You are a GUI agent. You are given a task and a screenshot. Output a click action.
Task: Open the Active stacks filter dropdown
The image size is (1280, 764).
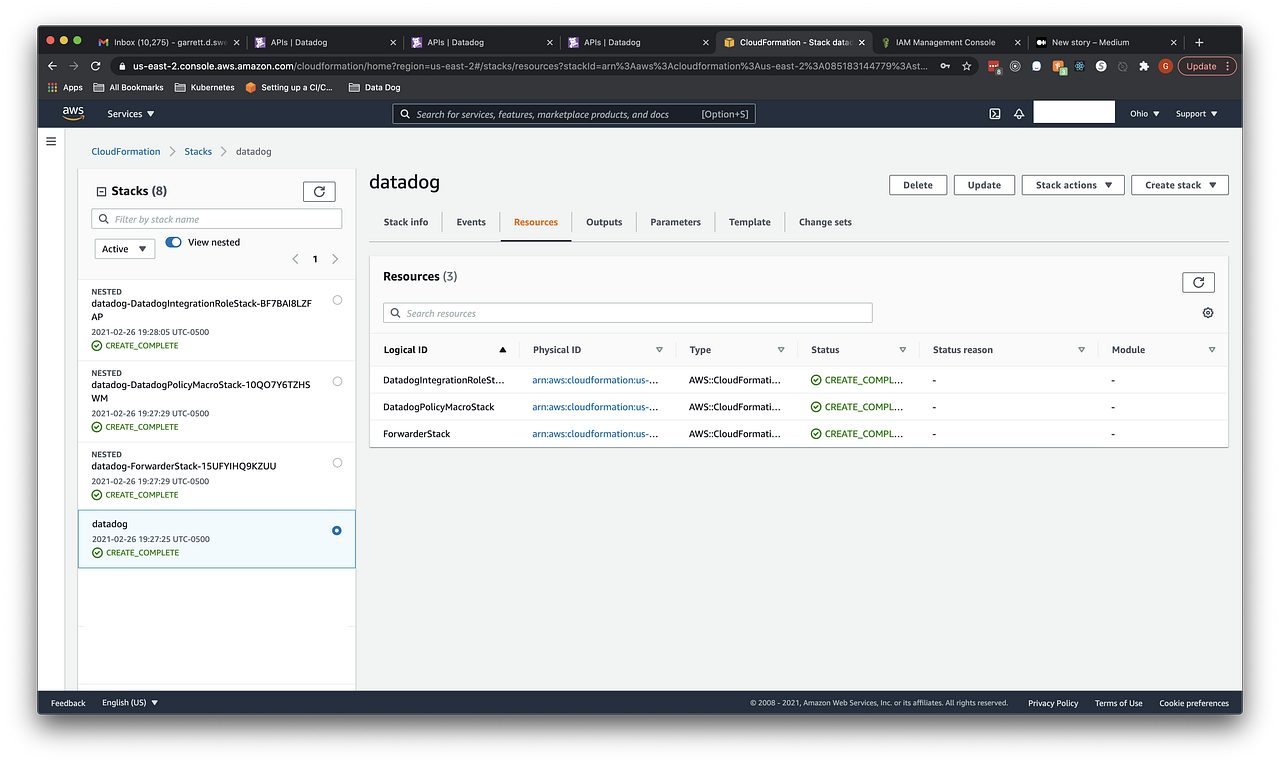(124, 248)
